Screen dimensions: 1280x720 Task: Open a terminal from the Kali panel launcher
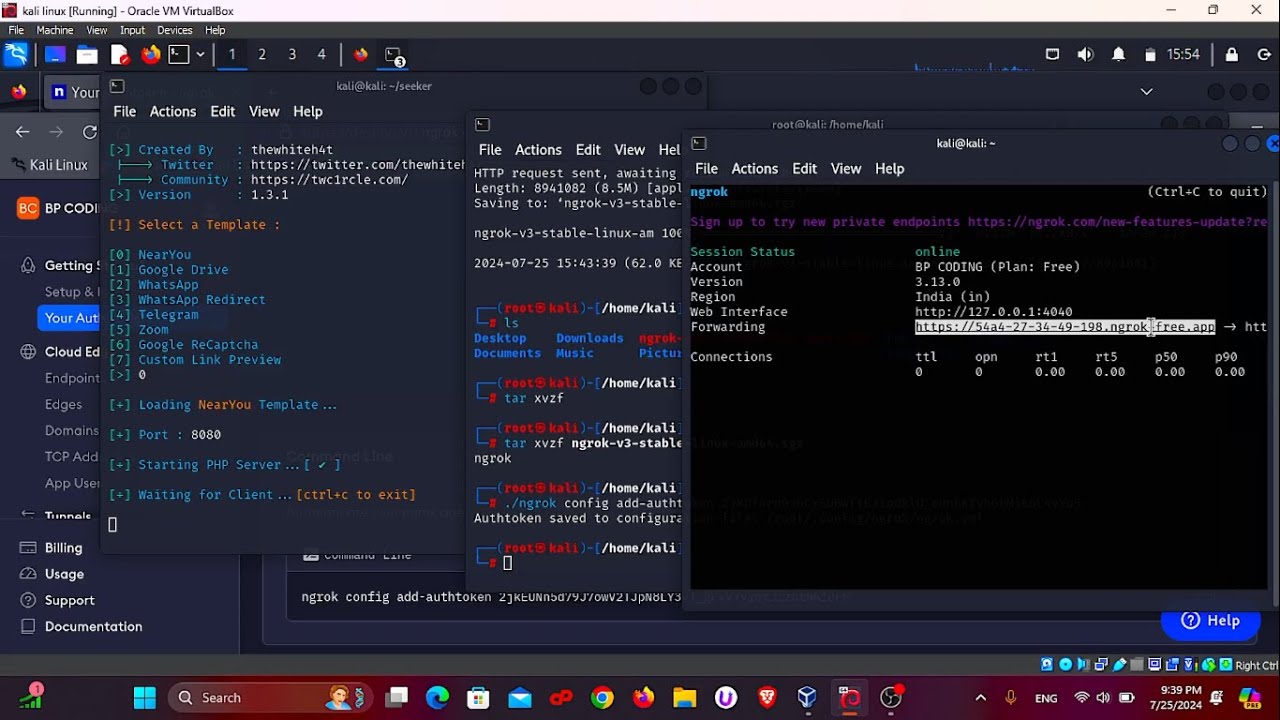click(179, 54)
